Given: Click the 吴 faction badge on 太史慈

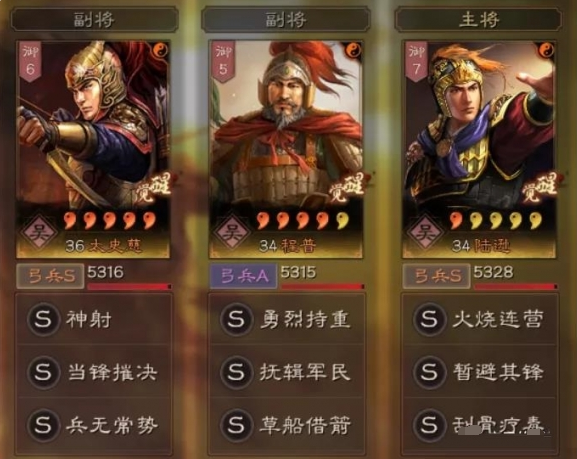Looking at the screenshot, I should tap(39, 233).
